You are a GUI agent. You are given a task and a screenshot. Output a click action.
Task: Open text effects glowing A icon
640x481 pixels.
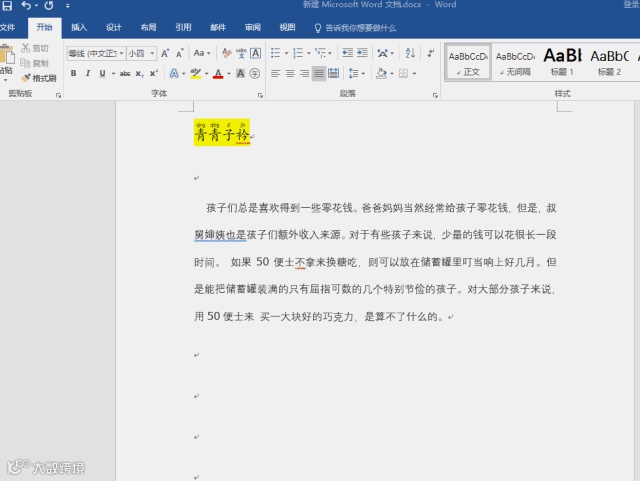[x=174, y=73]
